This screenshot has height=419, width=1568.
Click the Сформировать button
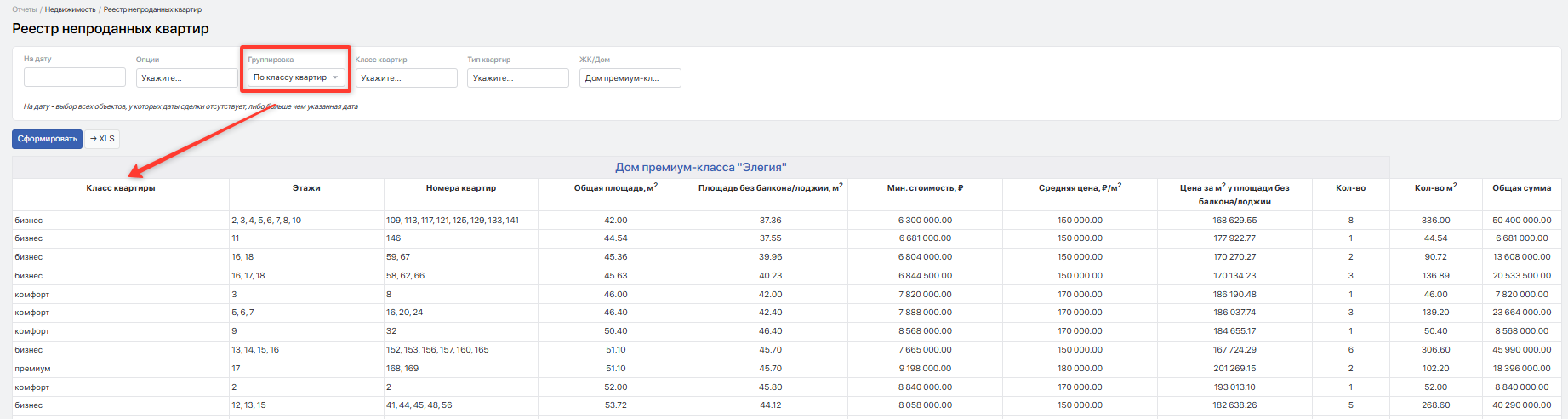click(47, 139)
